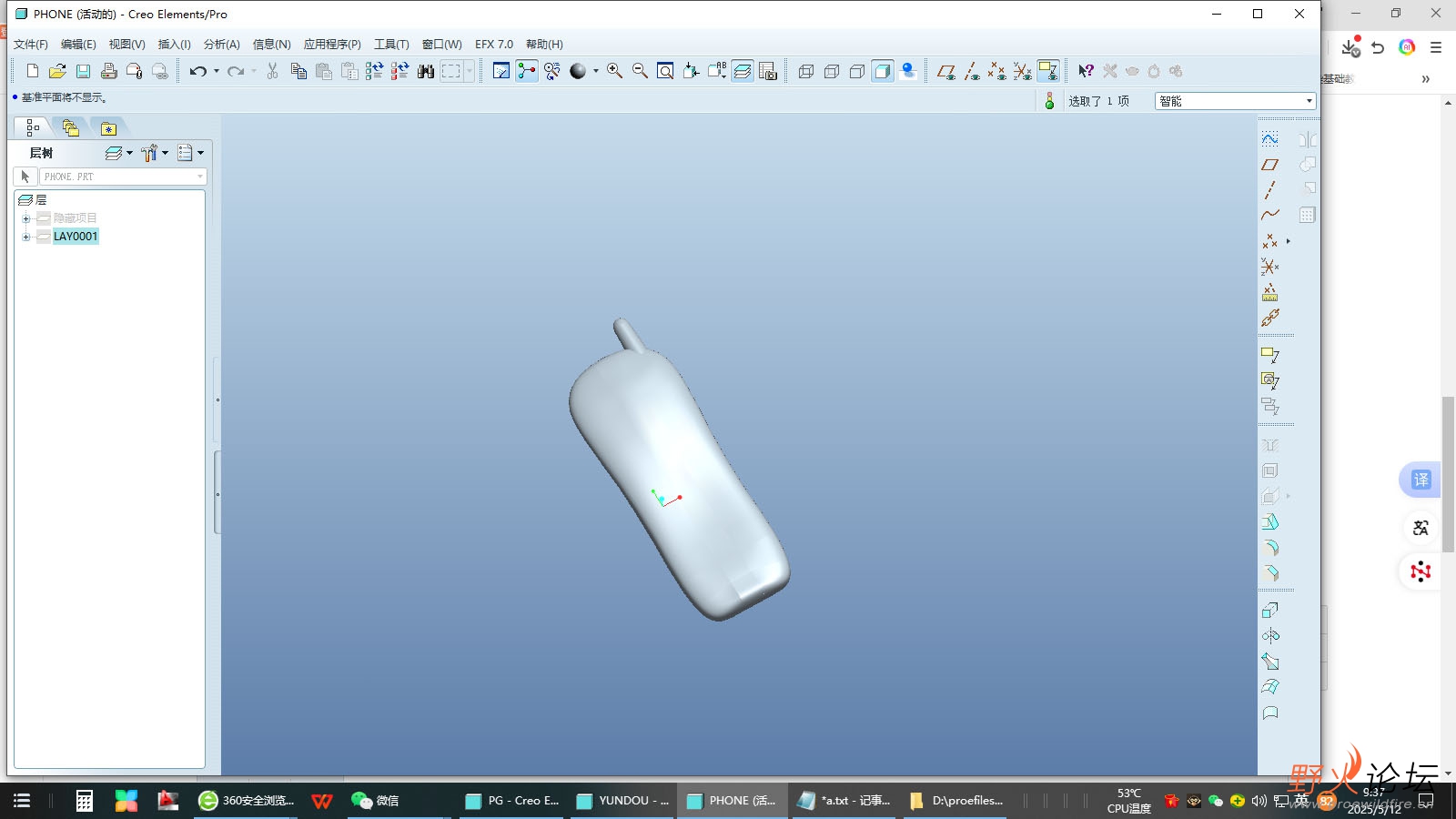
Task: Select the Datum Coordinate System tool
Action: point(1270,267)
